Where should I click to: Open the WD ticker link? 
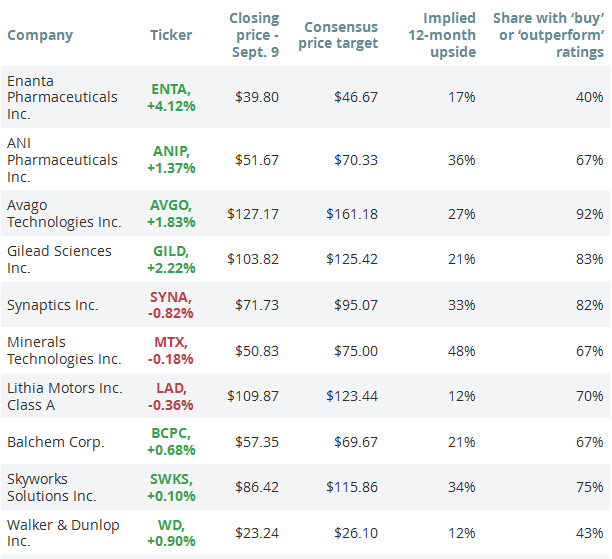coord(168,525)
